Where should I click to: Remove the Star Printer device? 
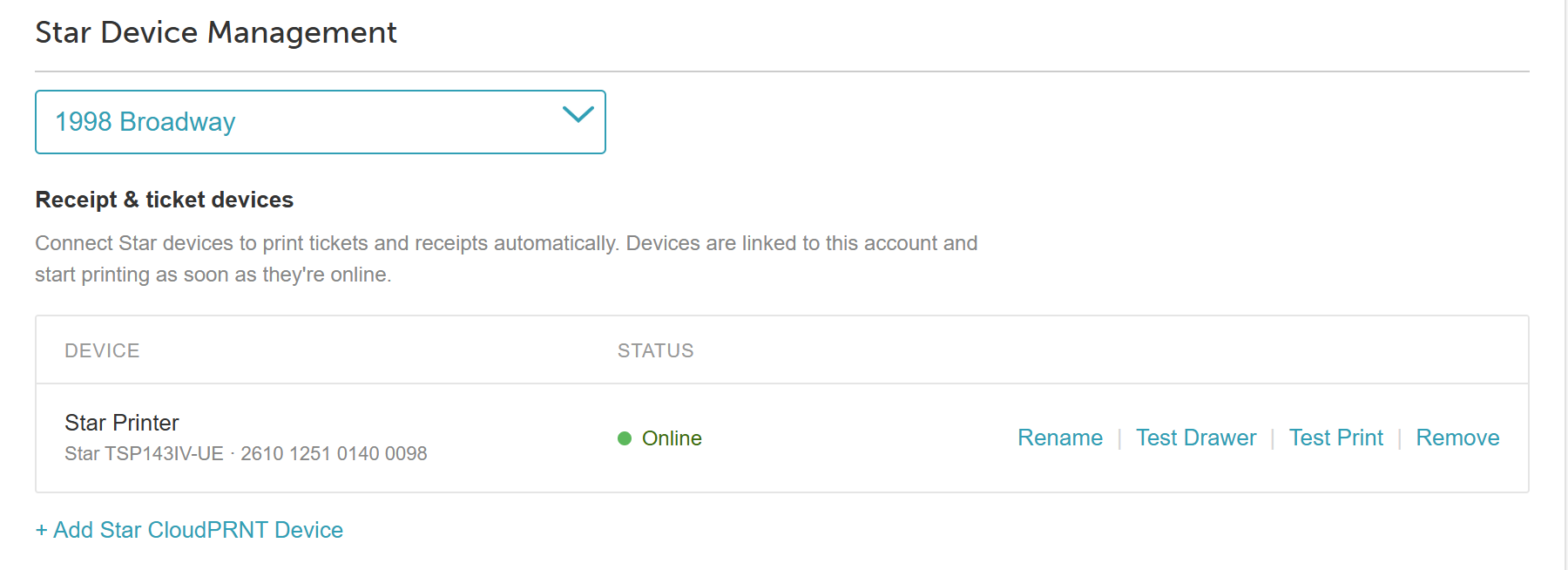[x=1457, y=438]
